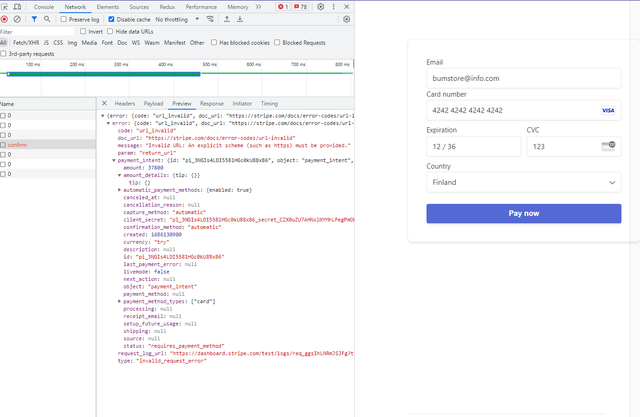Toggle Preserve log checkbox
The image size is (640, 417).
click(x=64, y=19)
